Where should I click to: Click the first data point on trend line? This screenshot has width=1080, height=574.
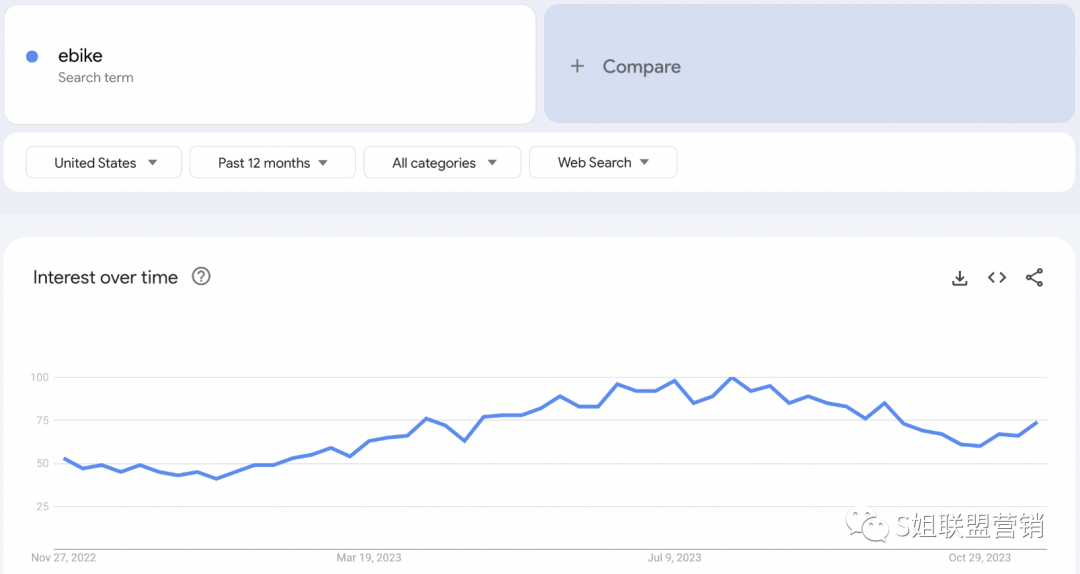click(64, 458)
